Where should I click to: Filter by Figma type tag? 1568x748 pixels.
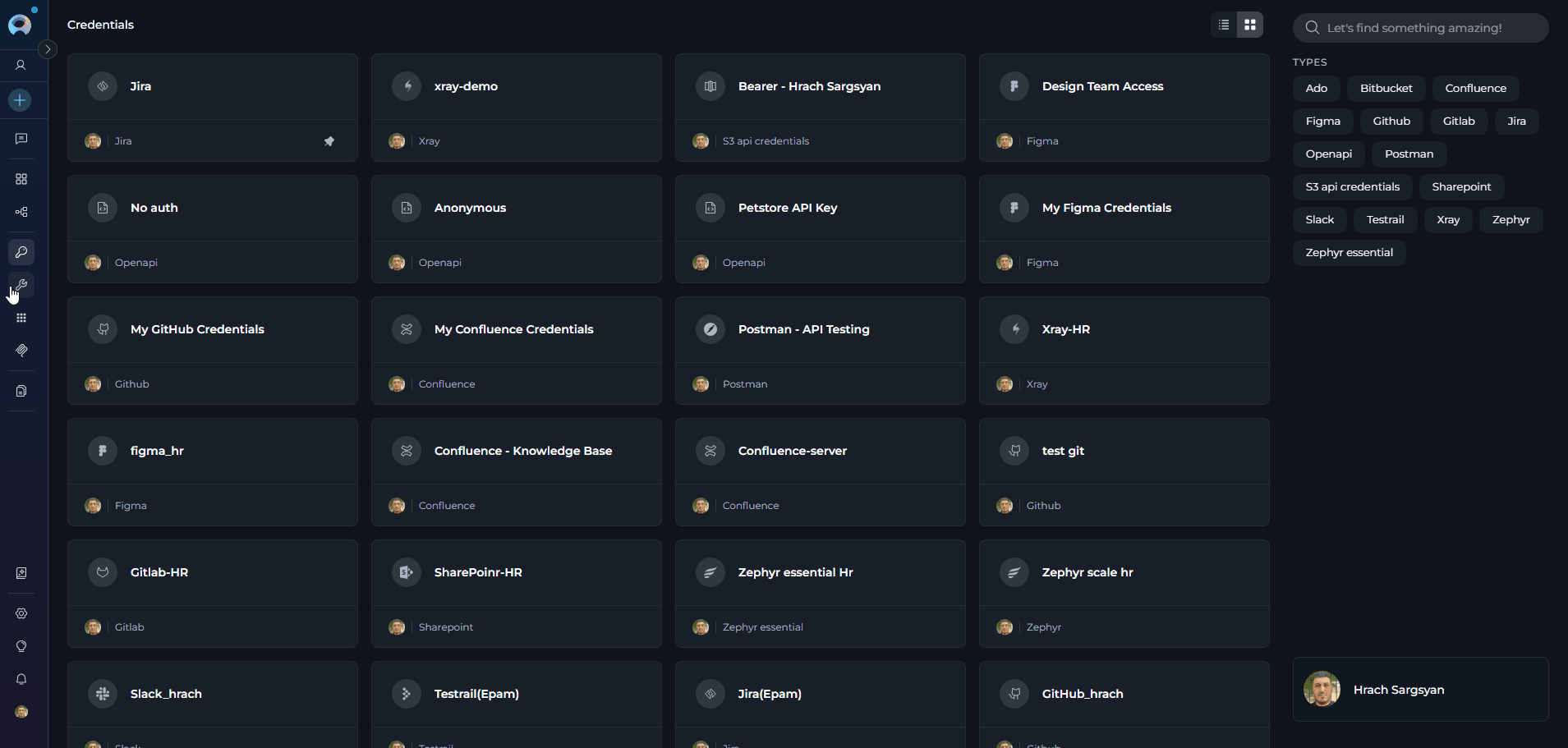click(x=1323, y=121)
